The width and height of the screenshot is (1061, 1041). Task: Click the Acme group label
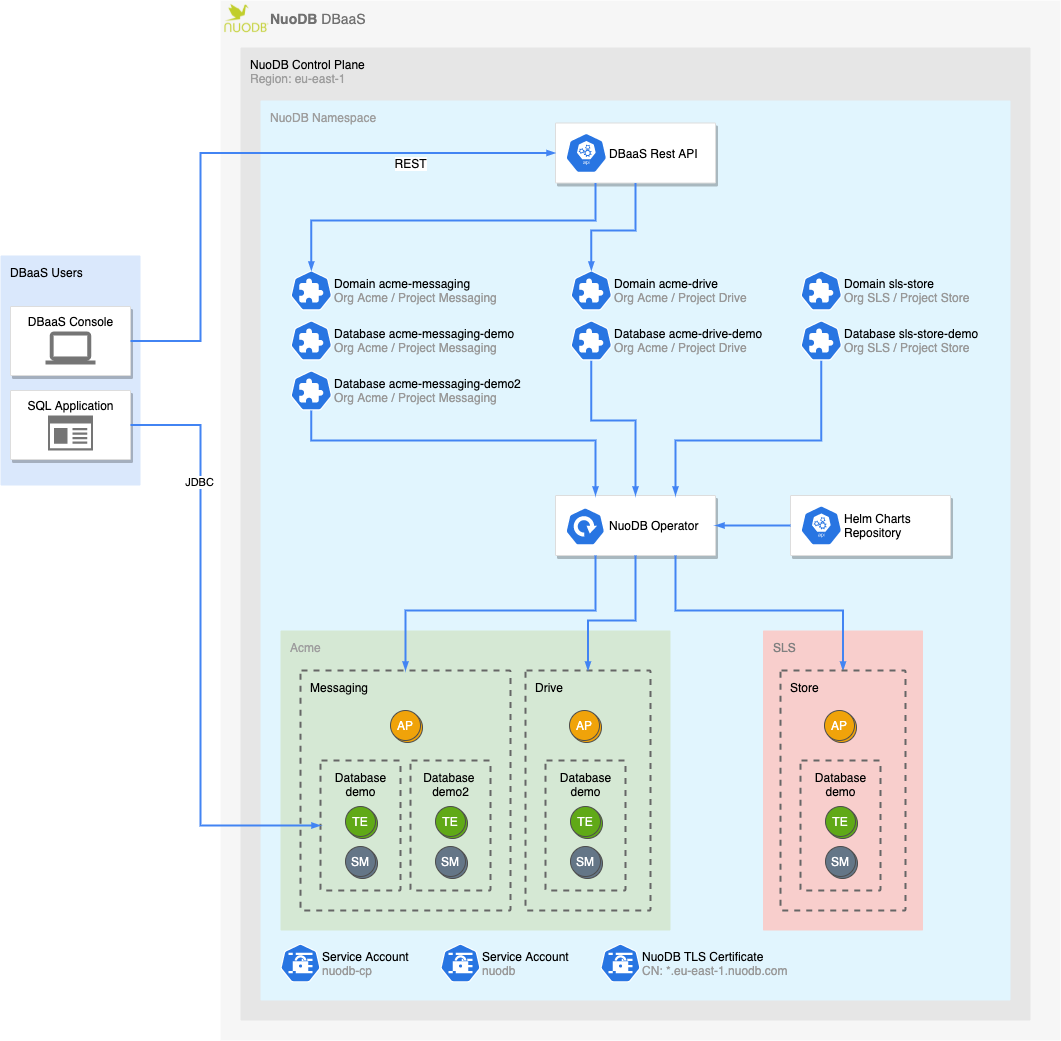point(305,648)
